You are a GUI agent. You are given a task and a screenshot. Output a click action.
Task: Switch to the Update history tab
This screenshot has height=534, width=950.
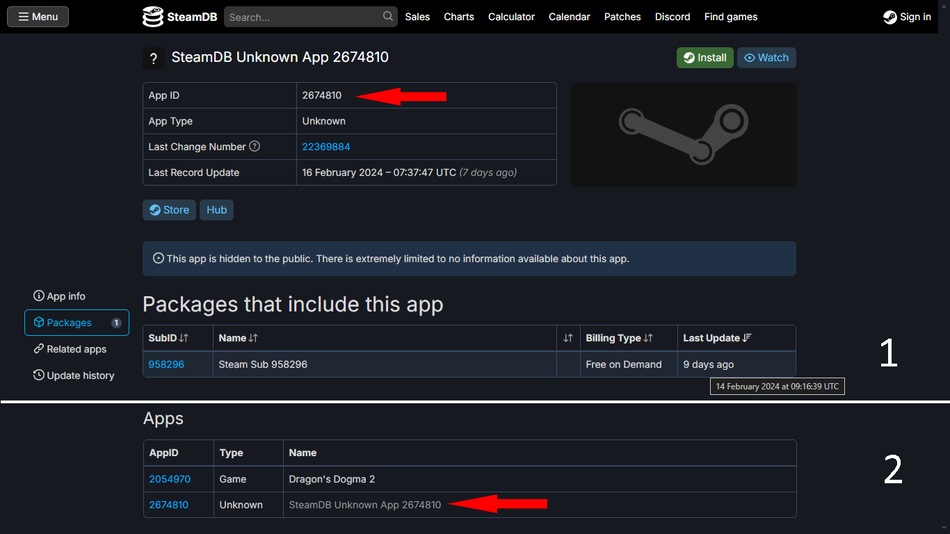pyautogui.click(x=73, y=375)
